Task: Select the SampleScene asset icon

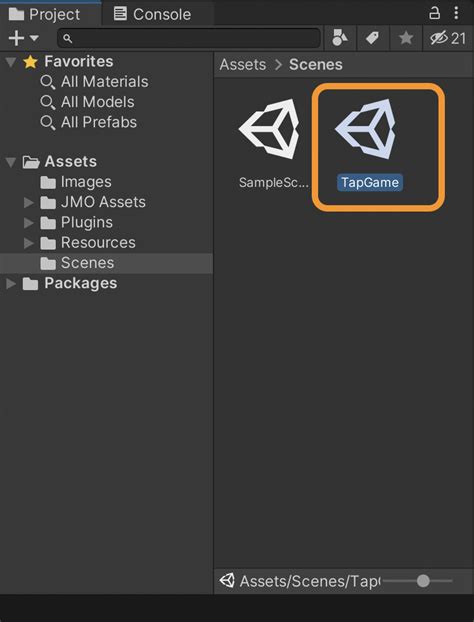Action: coord(269,129)
